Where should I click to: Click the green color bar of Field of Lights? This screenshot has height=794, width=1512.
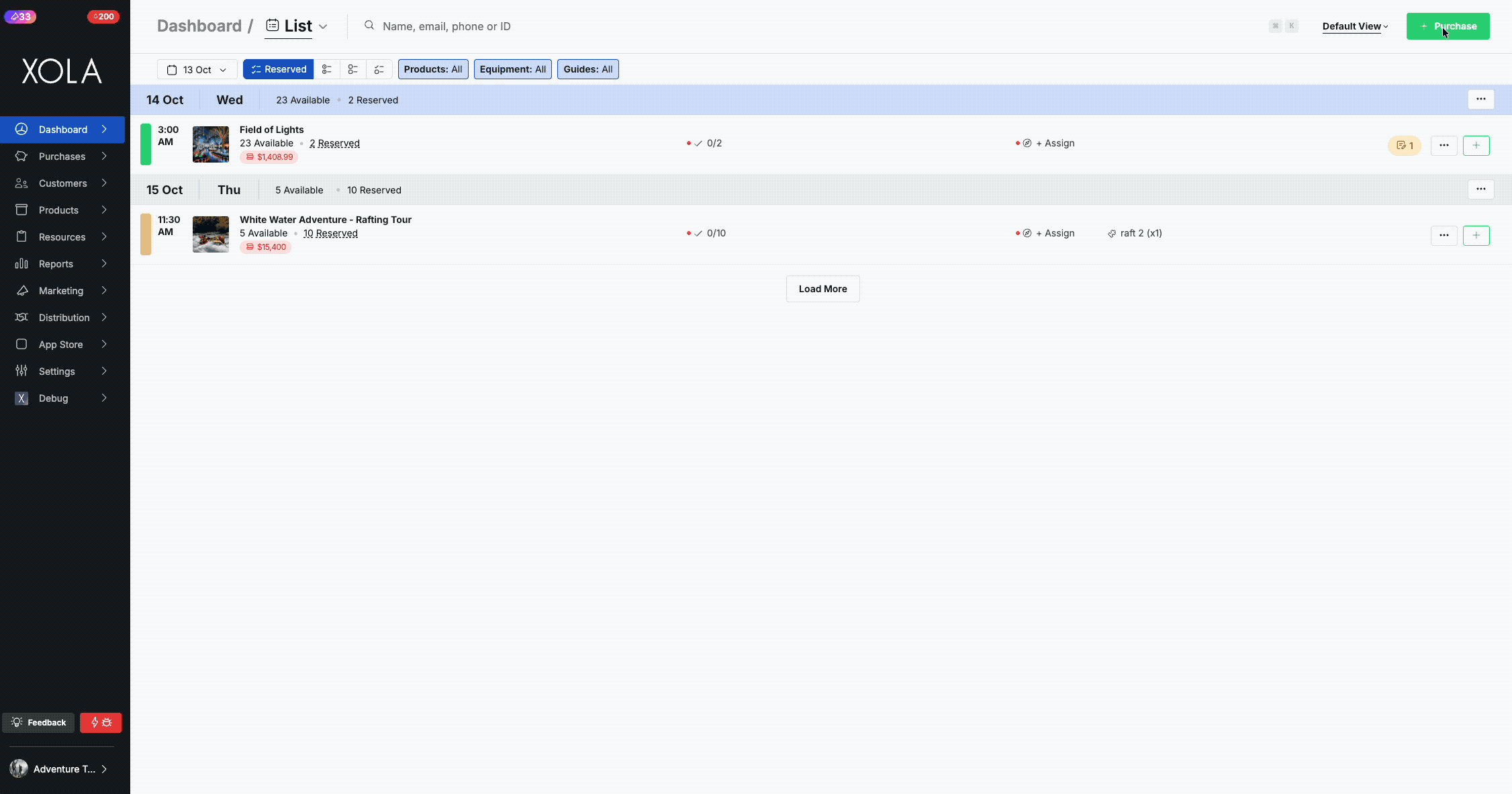[146, 144]
